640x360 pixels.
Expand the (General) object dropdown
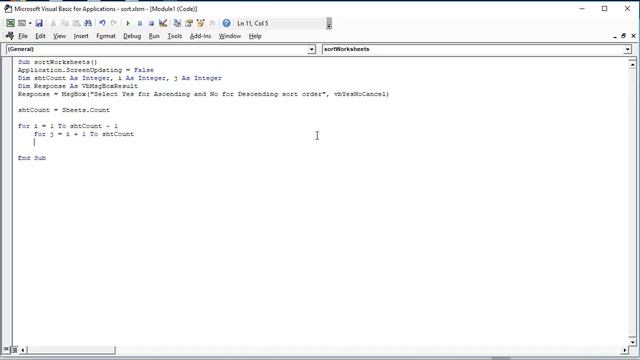(x=311, y=49)
